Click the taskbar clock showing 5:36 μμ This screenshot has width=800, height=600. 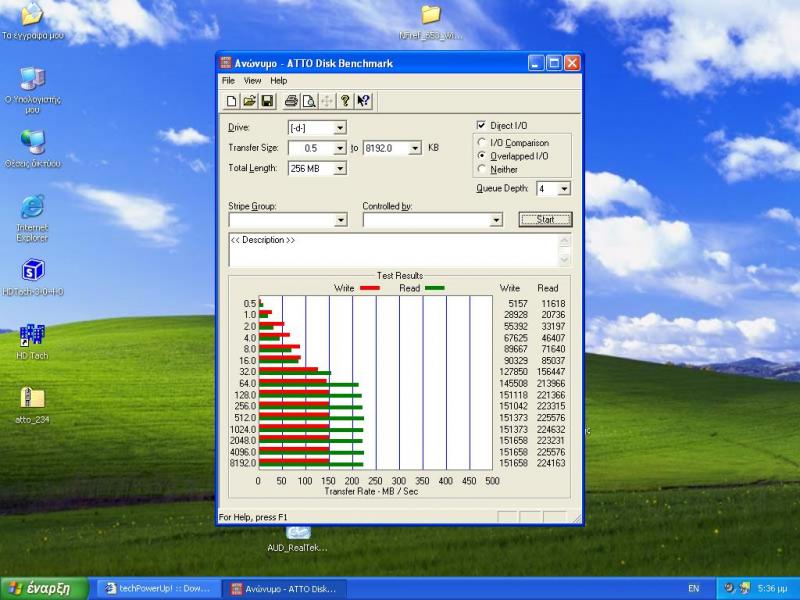[772, 588]
